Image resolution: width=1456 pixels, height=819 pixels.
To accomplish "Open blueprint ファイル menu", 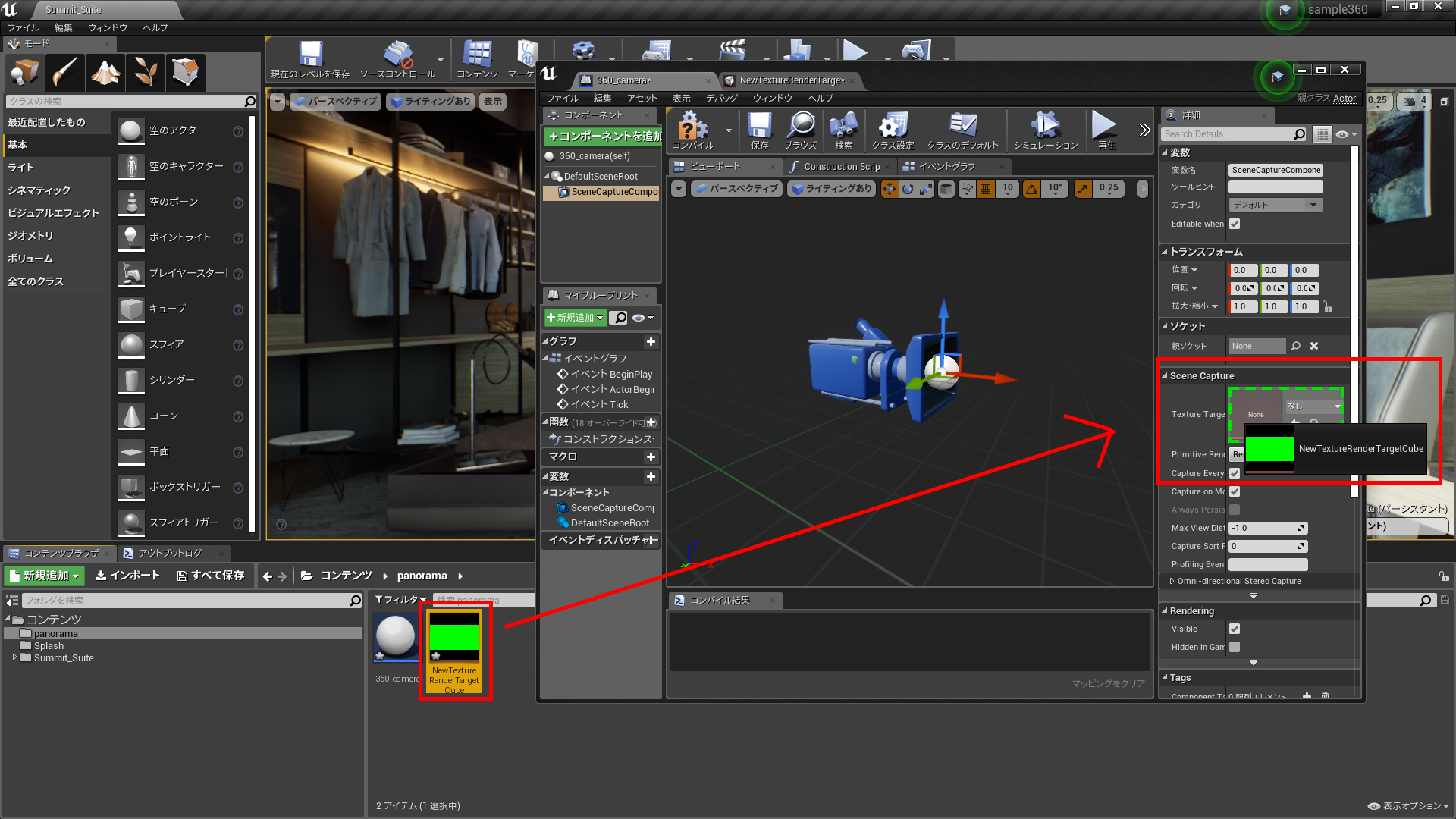I will [563, 98].
